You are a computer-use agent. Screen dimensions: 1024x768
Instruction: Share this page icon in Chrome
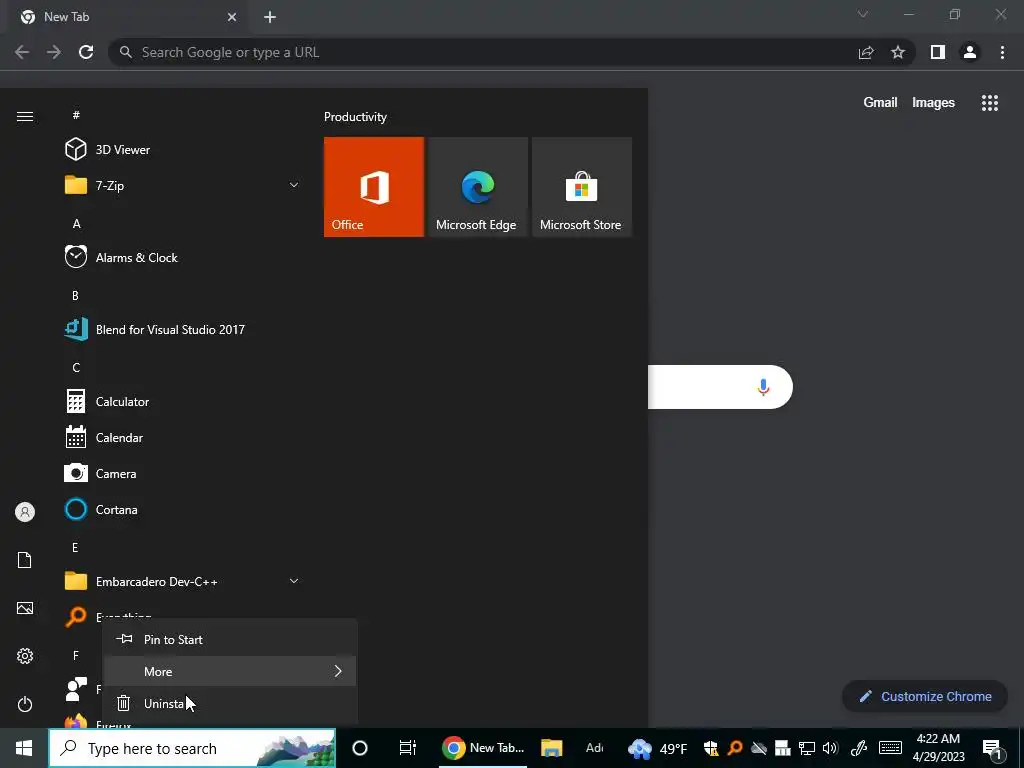(866, 52)
